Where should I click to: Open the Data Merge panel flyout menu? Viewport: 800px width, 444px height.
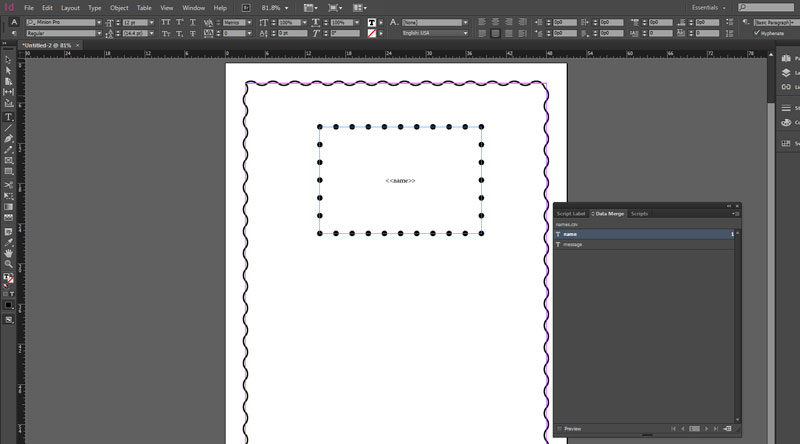click(x=735, y=214)
